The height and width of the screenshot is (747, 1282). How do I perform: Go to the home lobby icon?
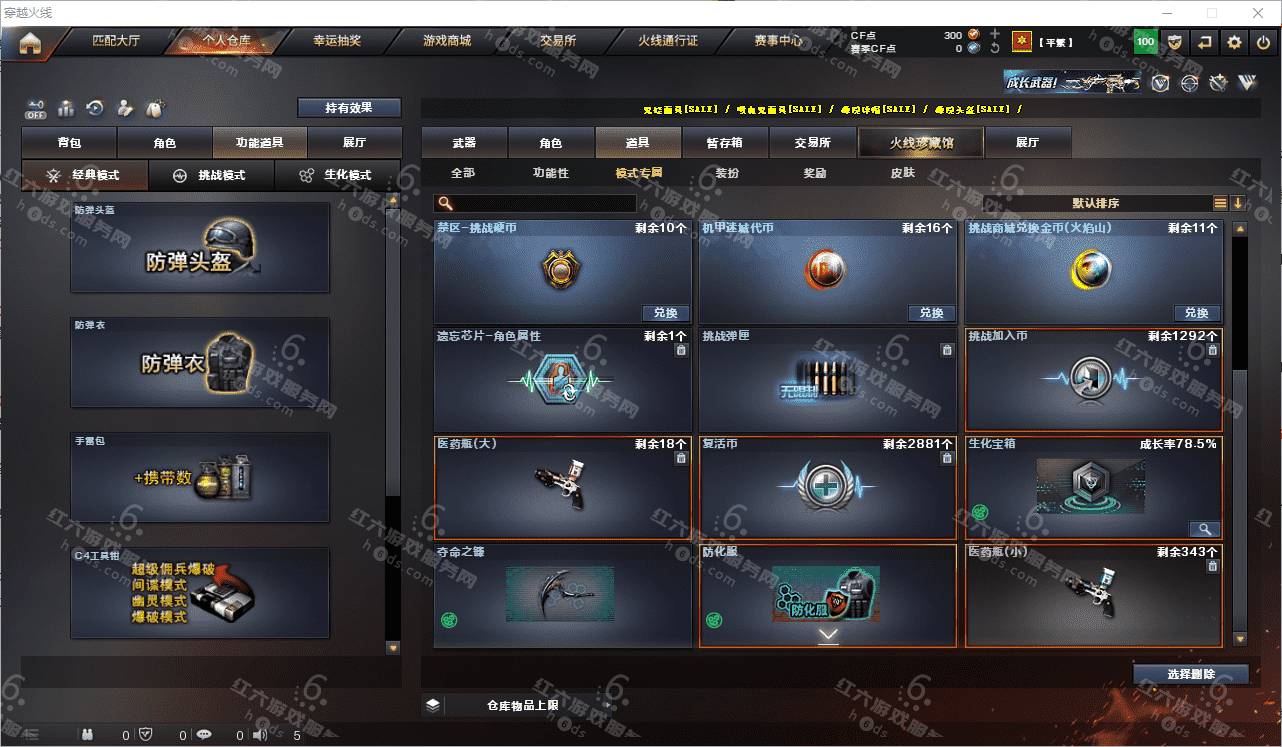(x=30, y=43)
